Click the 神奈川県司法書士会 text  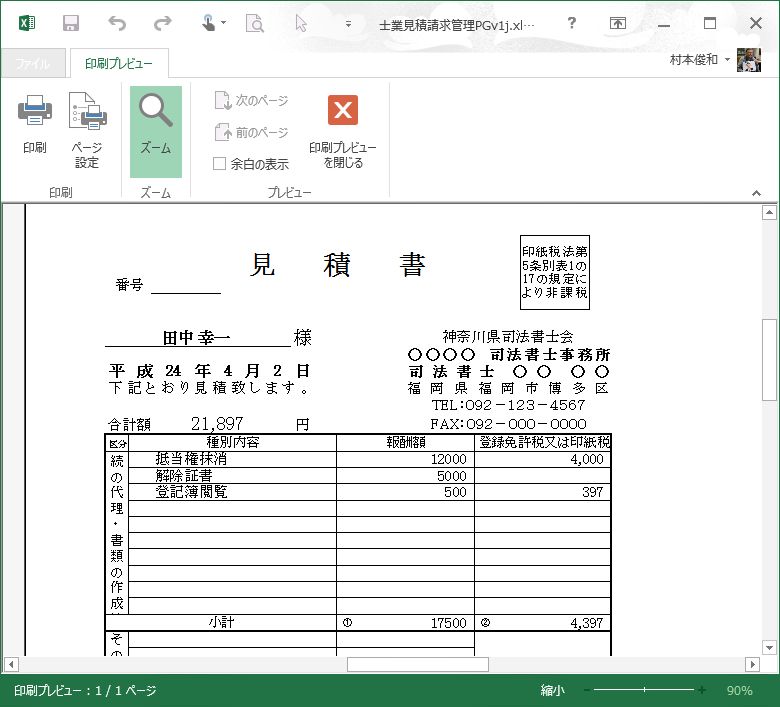pos(508,337)
